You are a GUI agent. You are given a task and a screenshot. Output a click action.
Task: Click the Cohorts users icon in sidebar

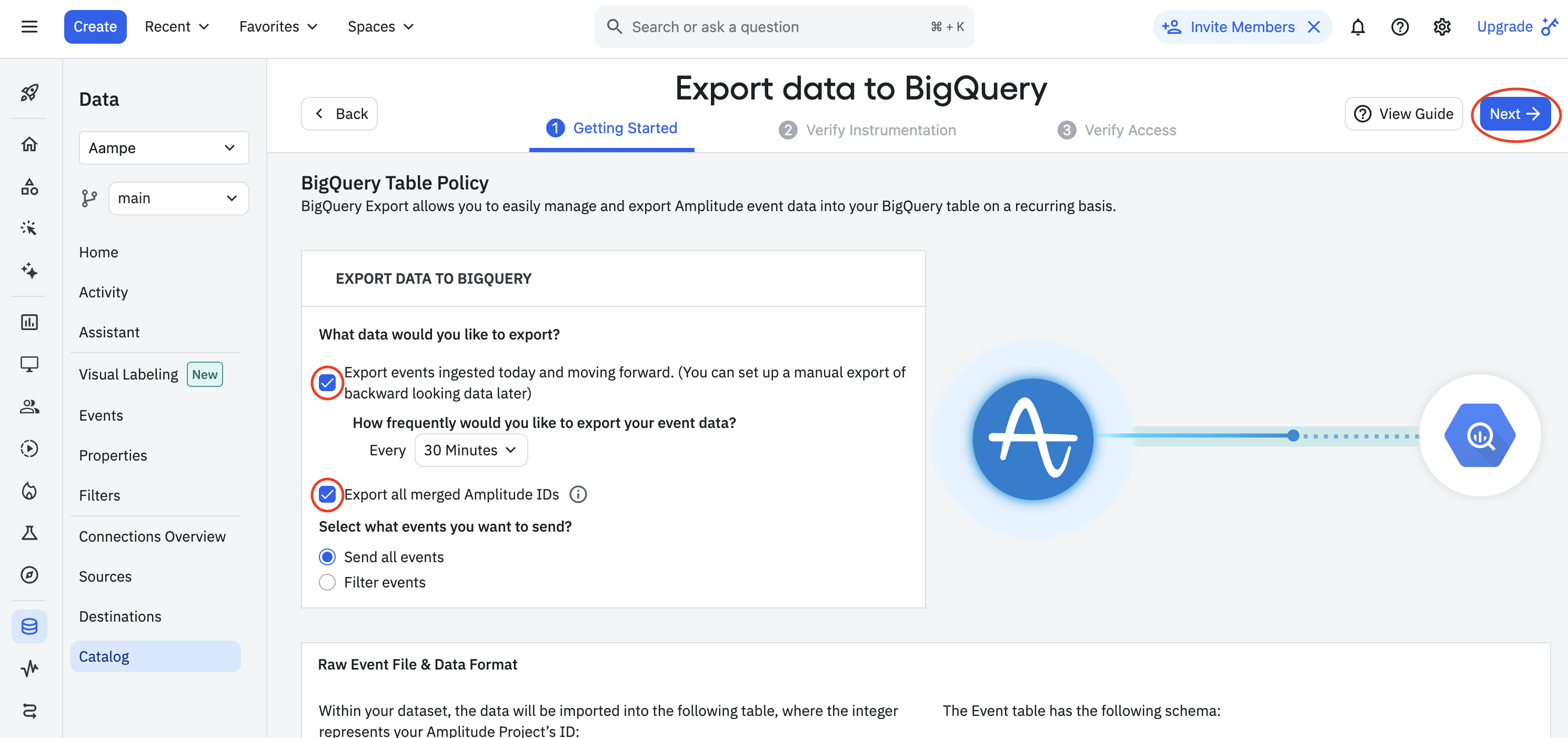coord(29,407)
